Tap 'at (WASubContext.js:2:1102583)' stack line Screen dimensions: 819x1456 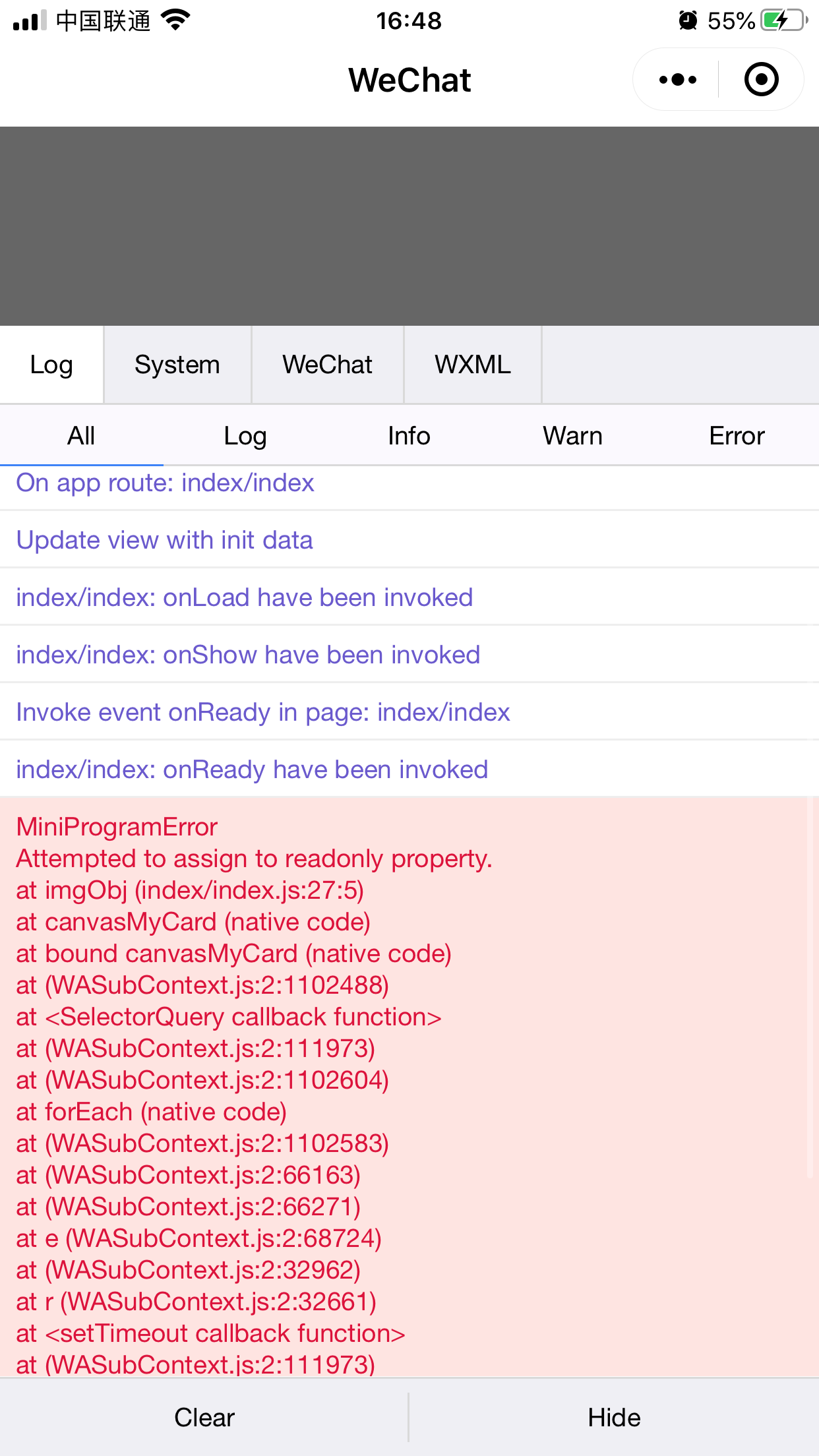click(x=202, y=1143)
